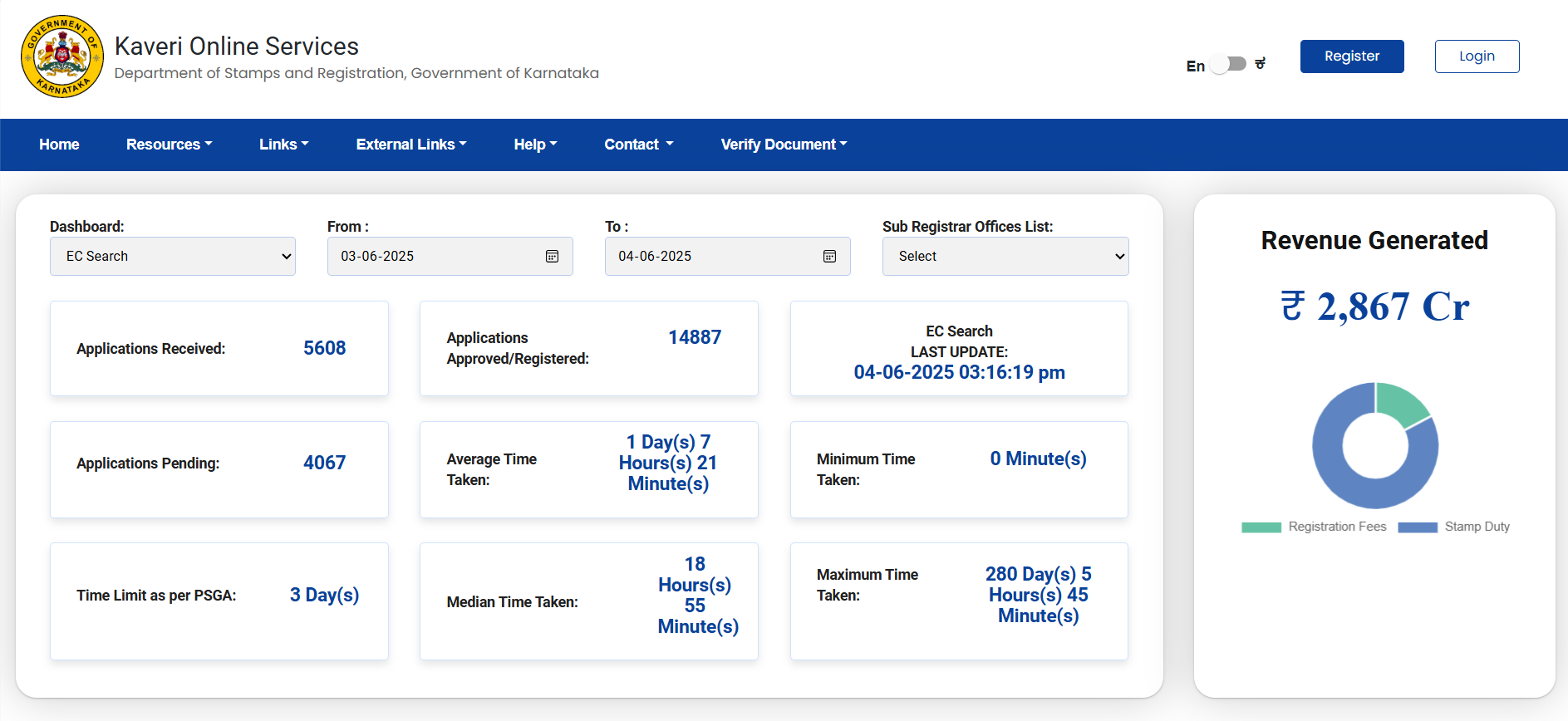The image size is (1568, 721).
Task: Click the Department of Stamps and Registration subtitle
Action: pyautogui.click(x=356, y=73)
